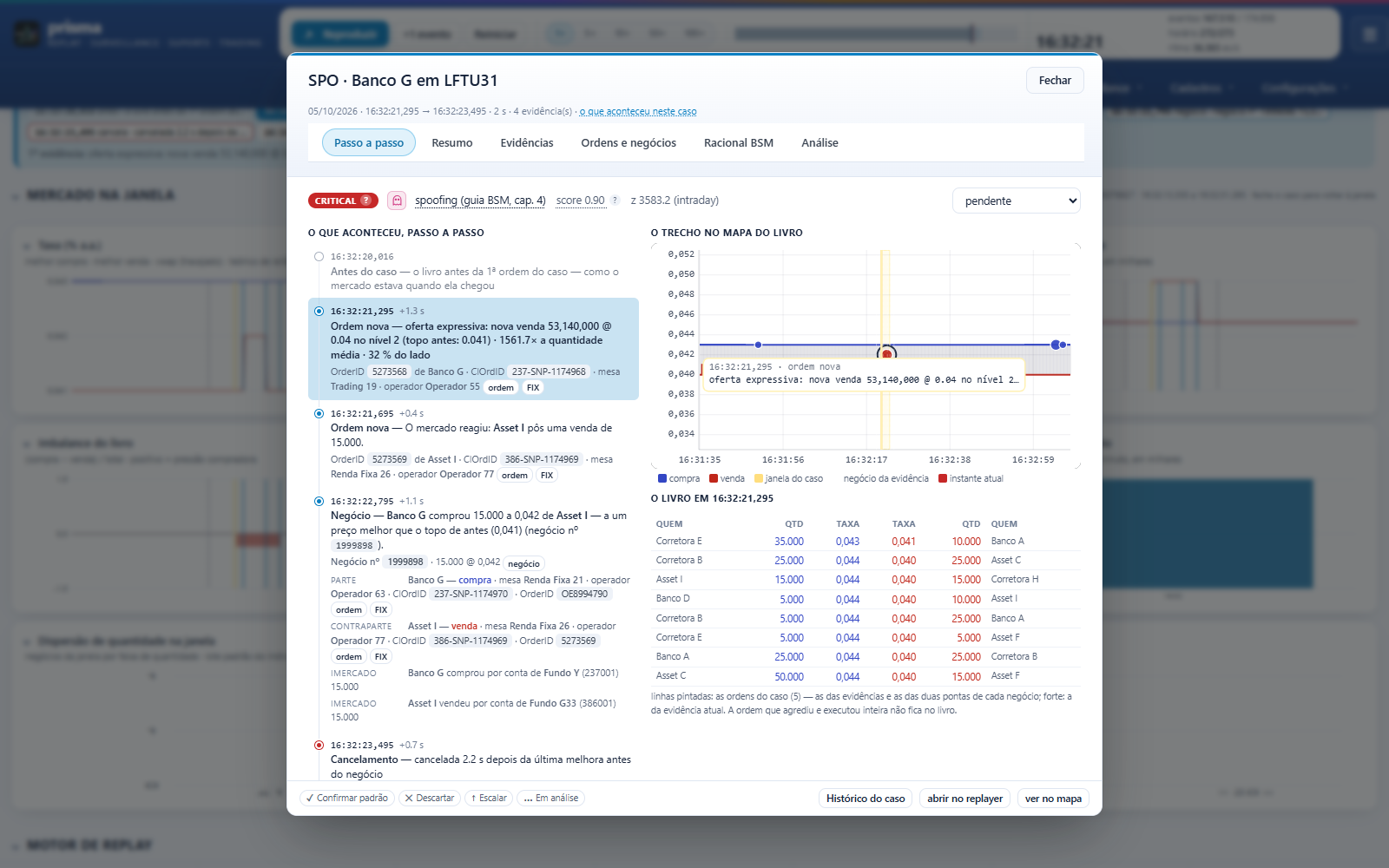Click the Descartar button
This screenshot has height=868, width=1389.
click(430, 798)
